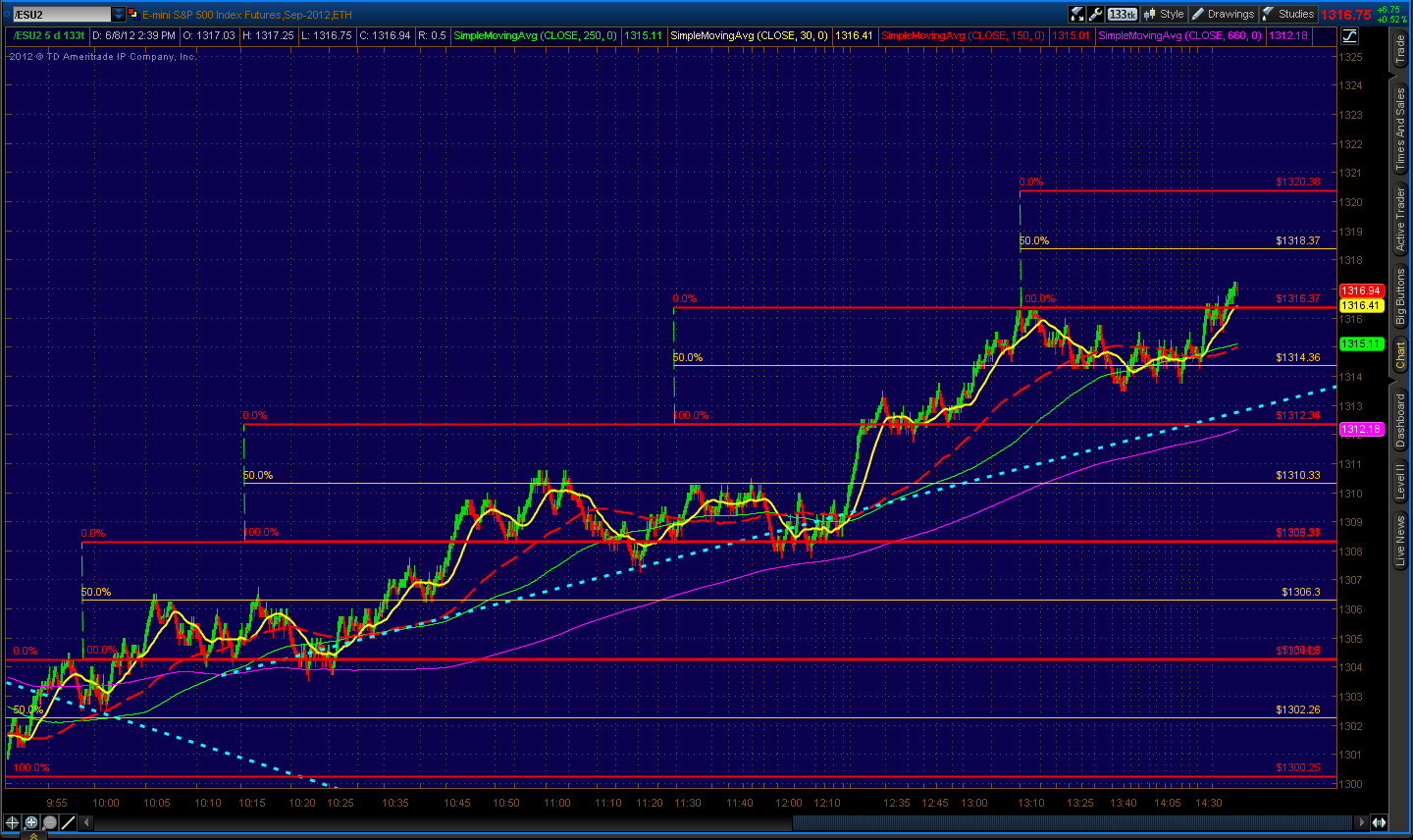1413x840 pixels.
Task: Click the scroll-right arrow of time scrollbar
Action: [x=1361, y=822]
